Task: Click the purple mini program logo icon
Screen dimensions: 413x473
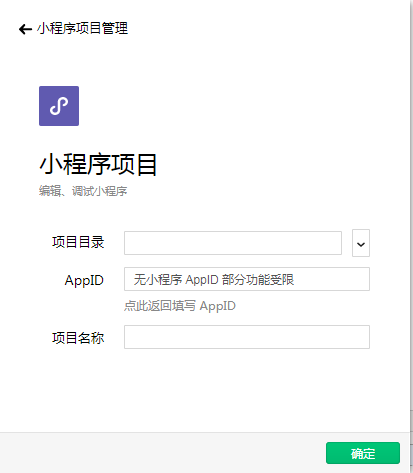Action: 59,106
